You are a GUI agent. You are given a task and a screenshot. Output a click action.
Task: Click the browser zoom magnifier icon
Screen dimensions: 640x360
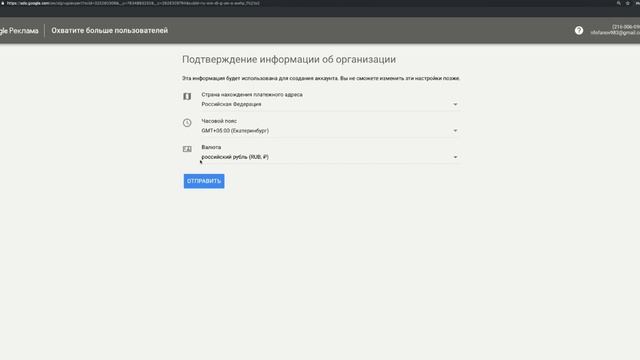(x=618, y=3)
